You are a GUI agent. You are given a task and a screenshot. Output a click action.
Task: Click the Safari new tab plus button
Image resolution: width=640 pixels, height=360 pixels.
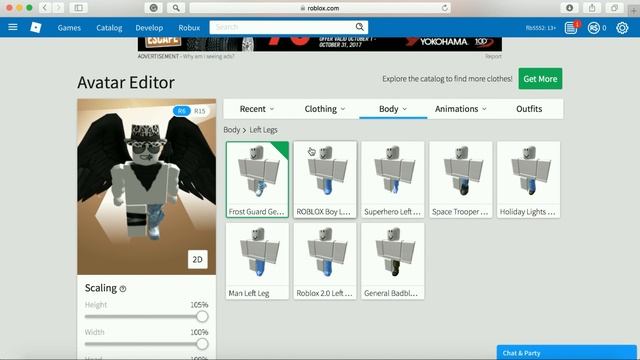[634, 11]
